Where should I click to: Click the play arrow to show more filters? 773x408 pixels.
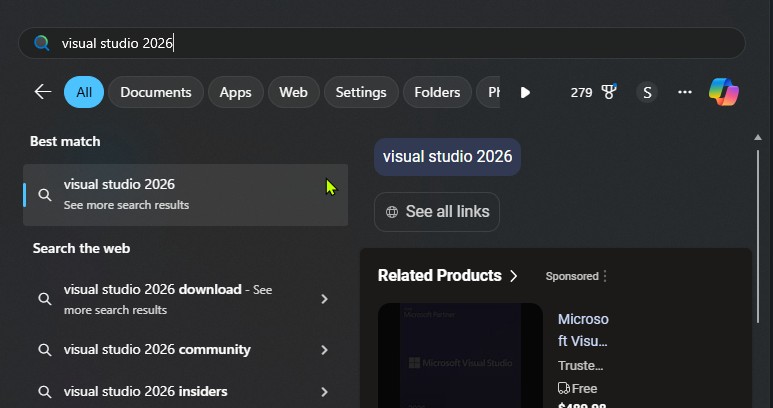coord(525,92)
